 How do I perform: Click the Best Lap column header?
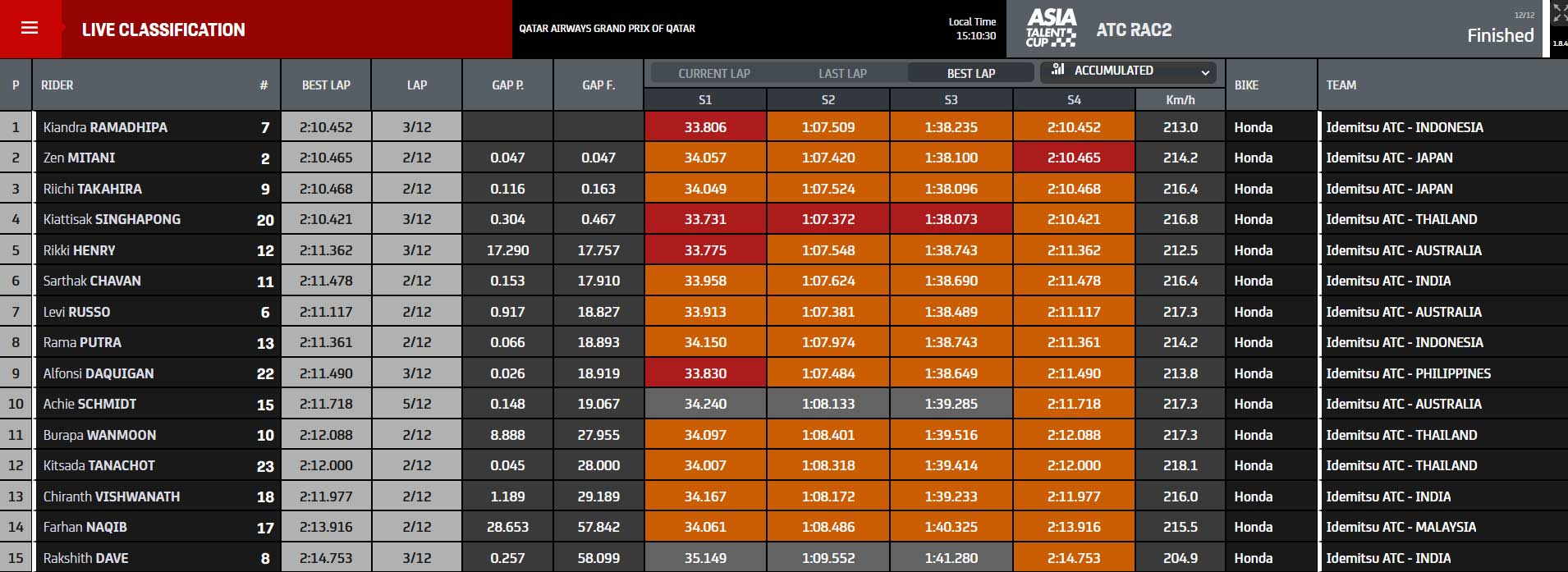click(326, 85)
